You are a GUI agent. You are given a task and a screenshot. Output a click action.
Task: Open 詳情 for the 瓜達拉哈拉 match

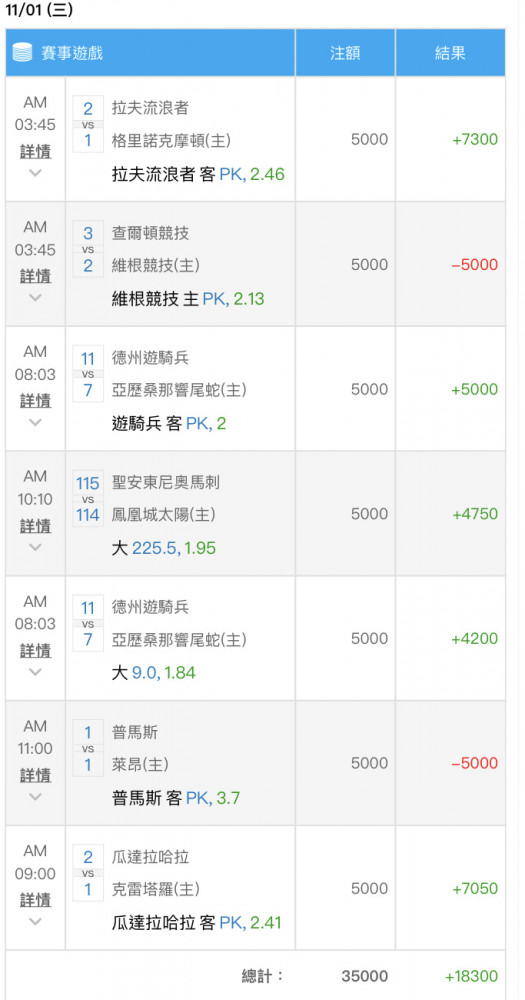pyautogui.click(x=36, y=901)
